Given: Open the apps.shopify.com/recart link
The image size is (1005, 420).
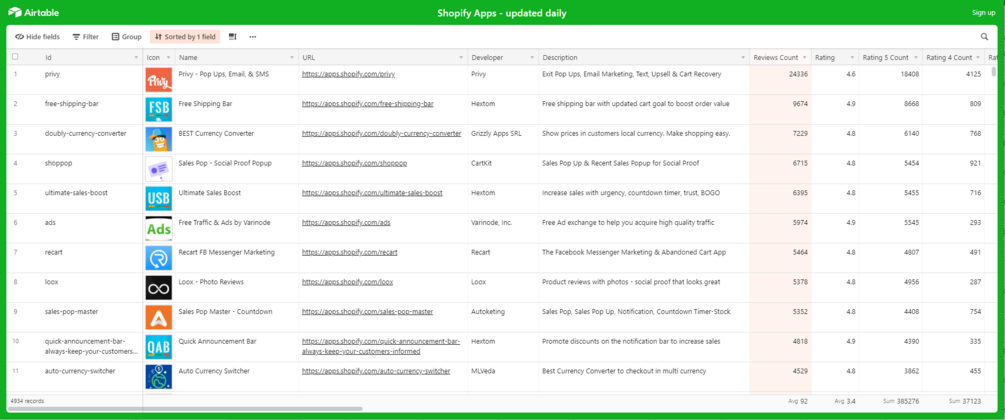Looking at the screenshot, I should point(349,253).
